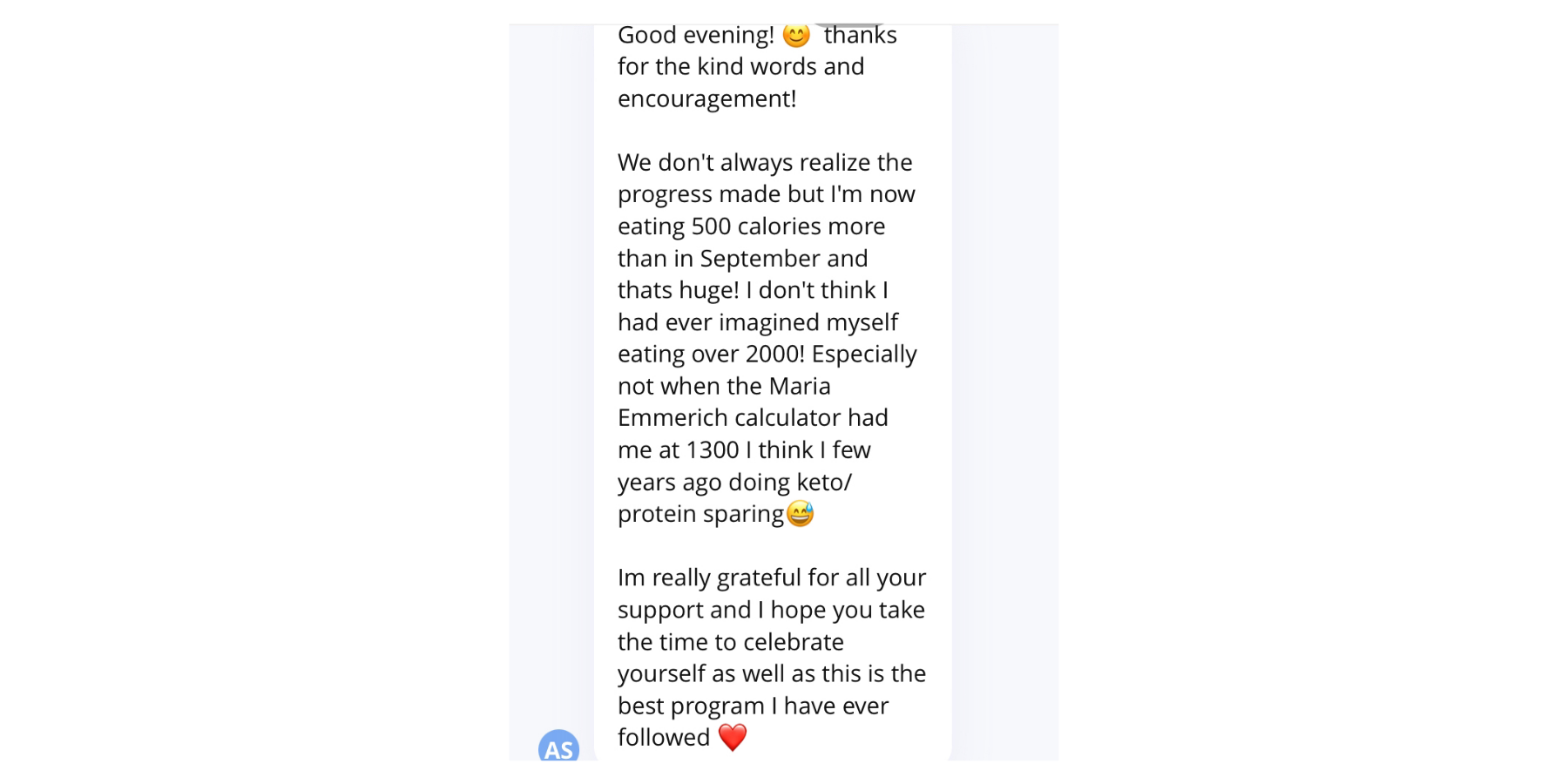Click the phrase 'best program' in message
The height and width of the screenshot is (784, 1568).
point(691,706)
